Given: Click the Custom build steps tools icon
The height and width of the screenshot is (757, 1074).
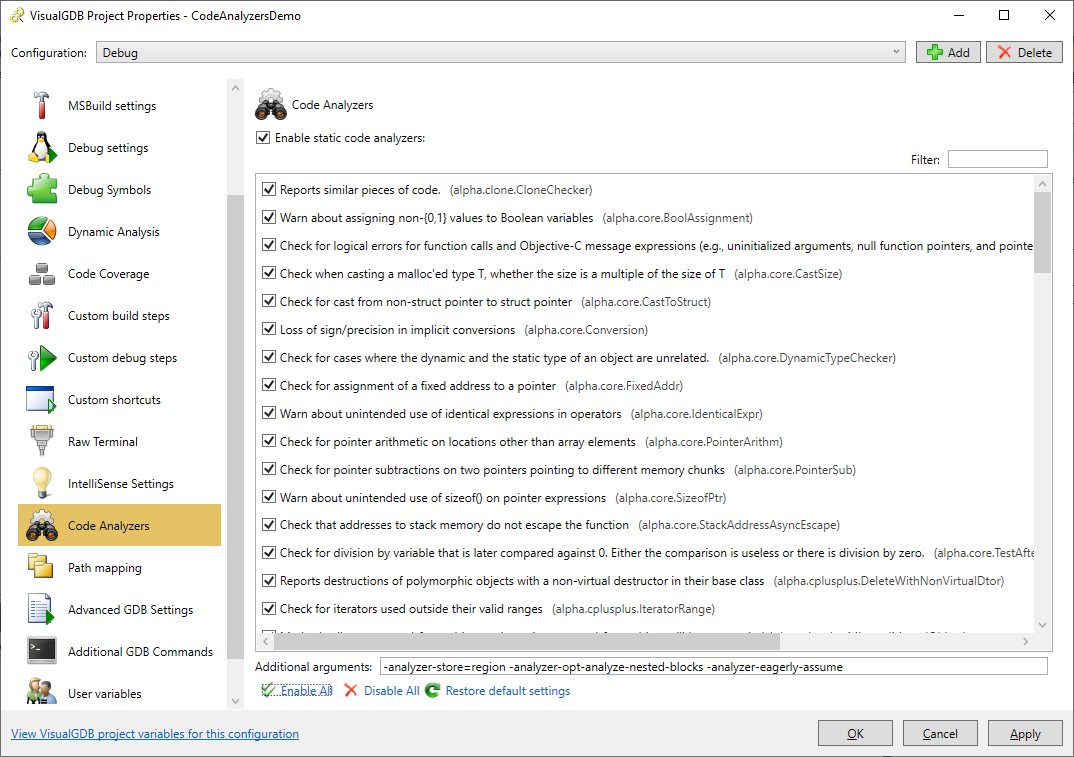Looking at the screenshot, I should 42,315.
